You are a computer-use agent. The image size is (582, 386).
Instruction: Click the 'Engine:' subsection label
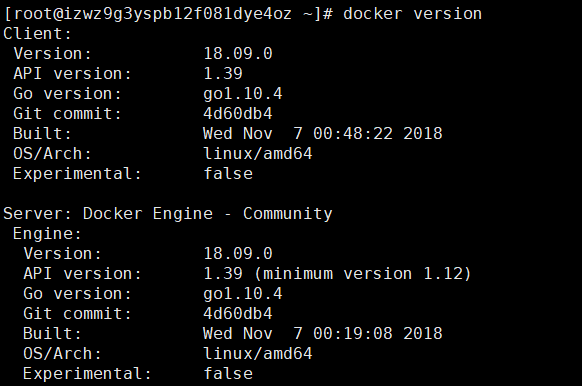pos(47,234)
